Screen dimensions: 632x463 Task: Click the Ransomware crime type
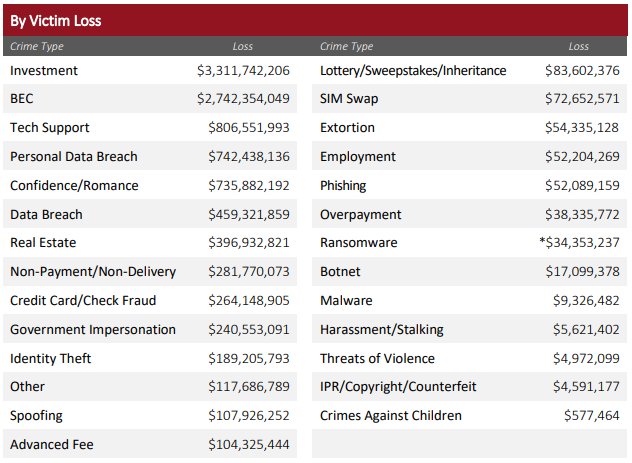(x=358, y=243)
